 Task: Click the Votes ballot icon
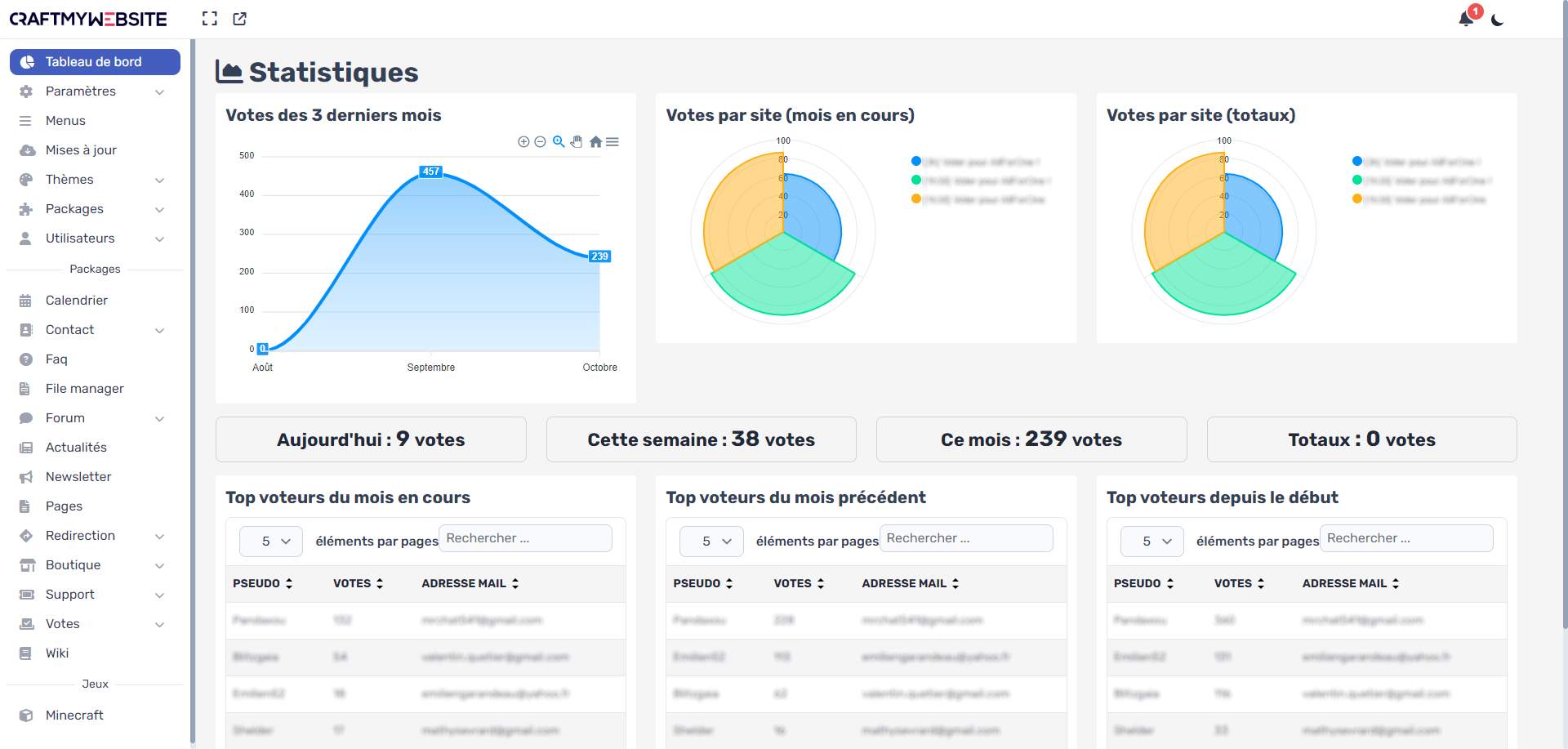tap(27, 624)
